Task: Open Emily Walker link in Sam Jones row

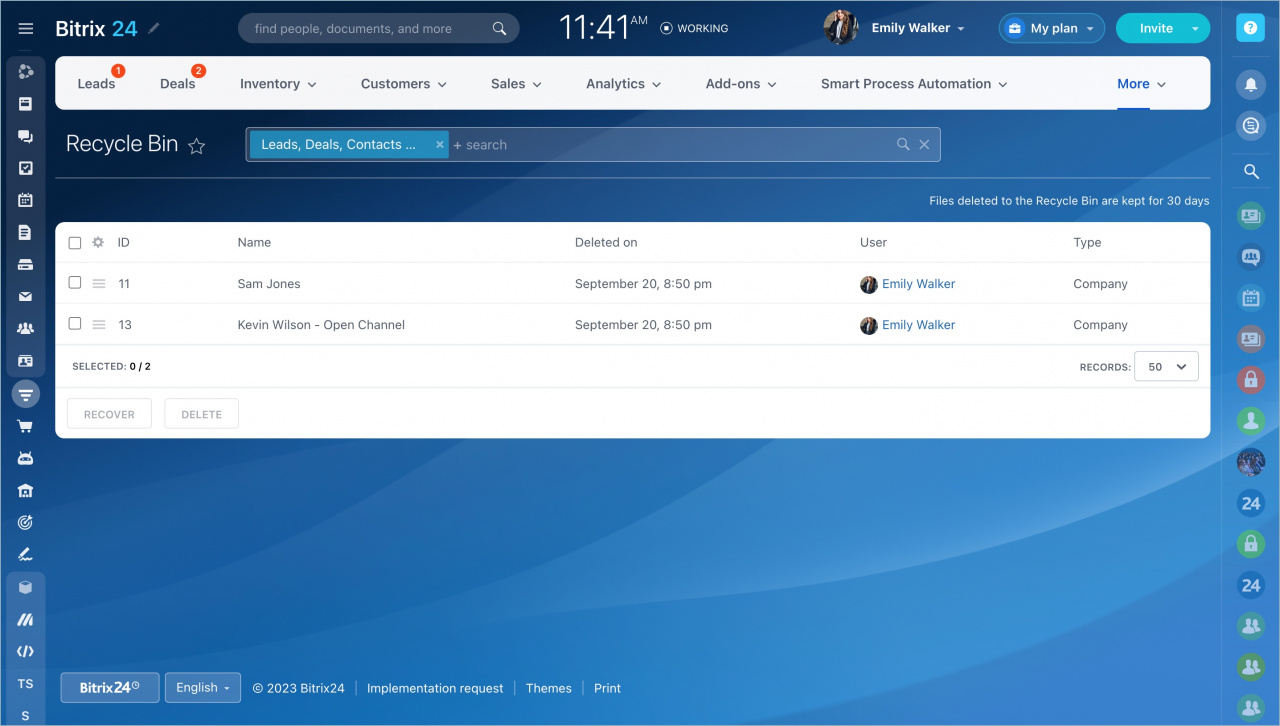Action: tap(918, 284)
